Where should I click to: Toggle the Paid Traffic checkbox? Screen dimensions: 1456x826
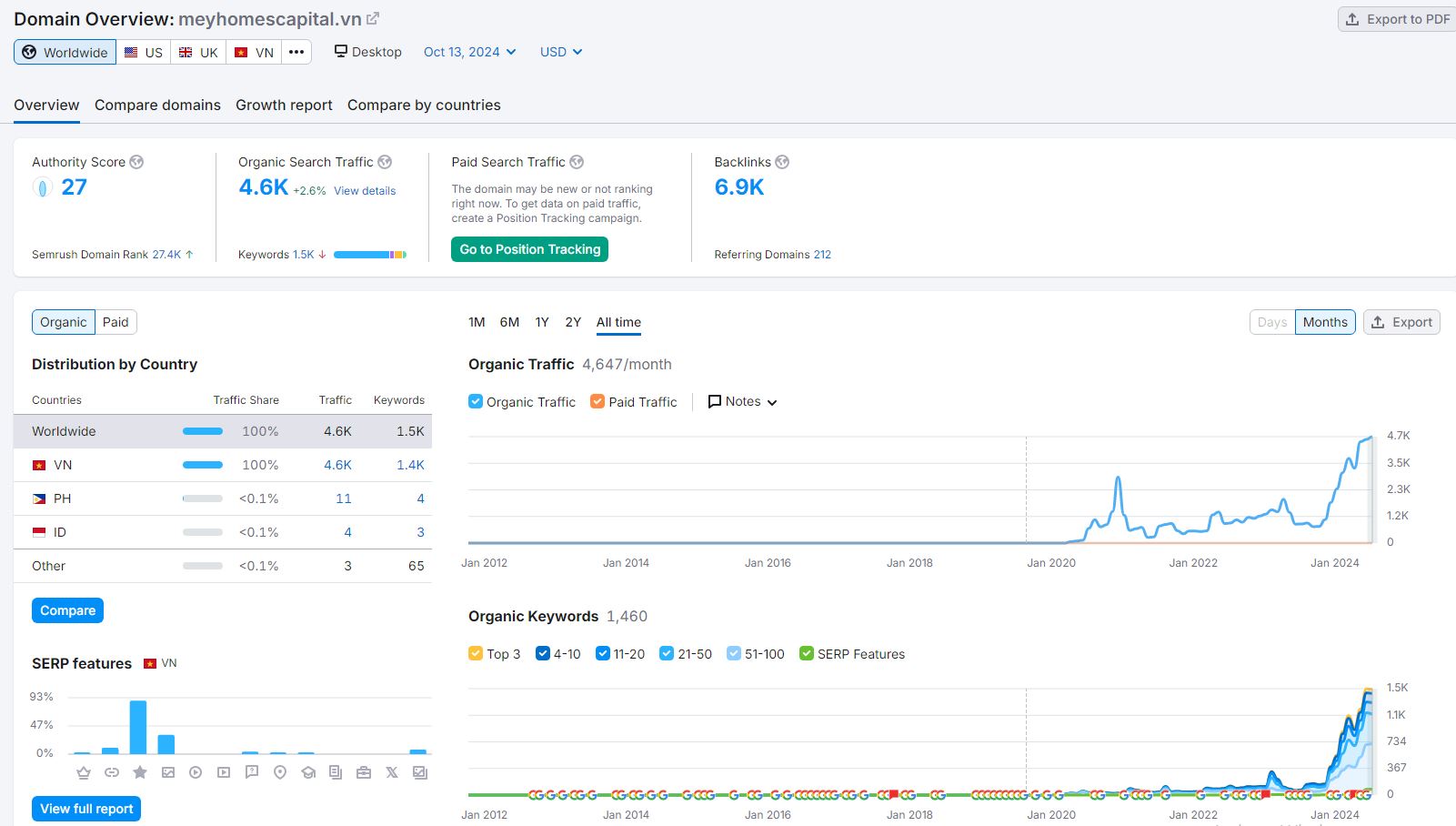597,401
